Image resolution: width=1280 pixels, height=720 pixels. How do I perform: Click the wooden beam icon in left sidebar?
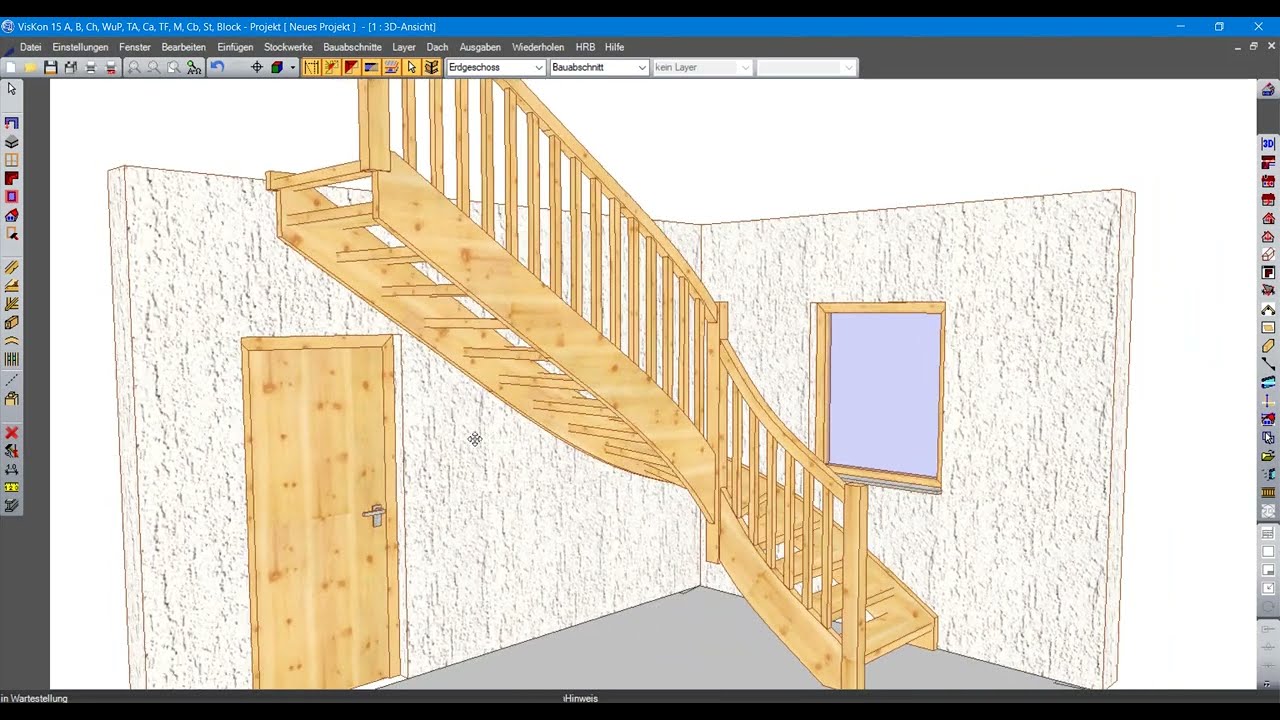(x=12, y=321)
